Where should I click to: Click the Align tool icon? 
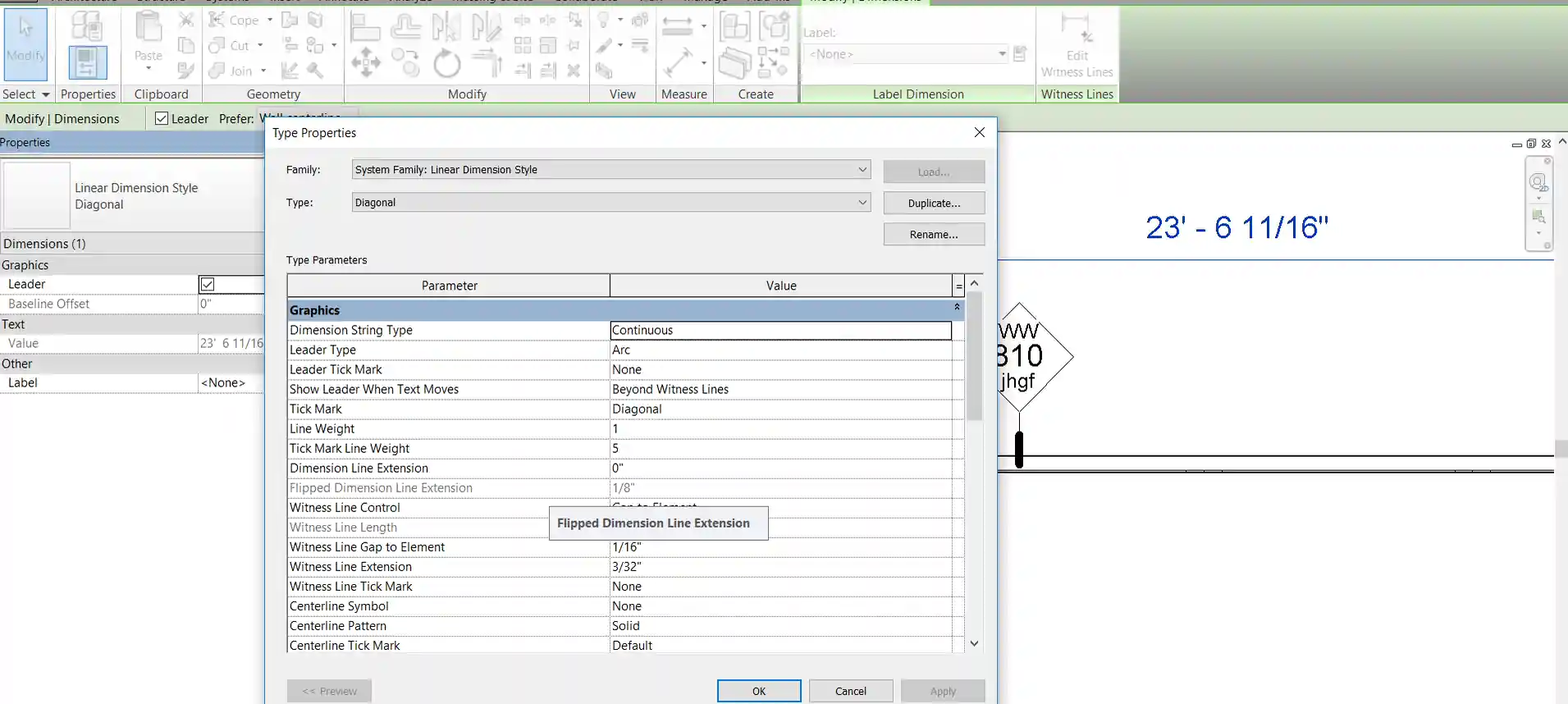tap(364, 27)
